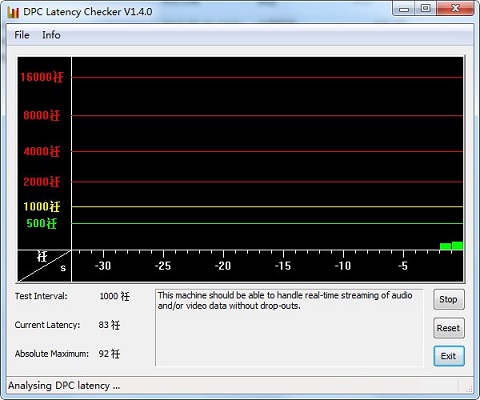Click the window resize grip in status bar
This screenshot has height=400, width=480.
[x=470, y=389]
